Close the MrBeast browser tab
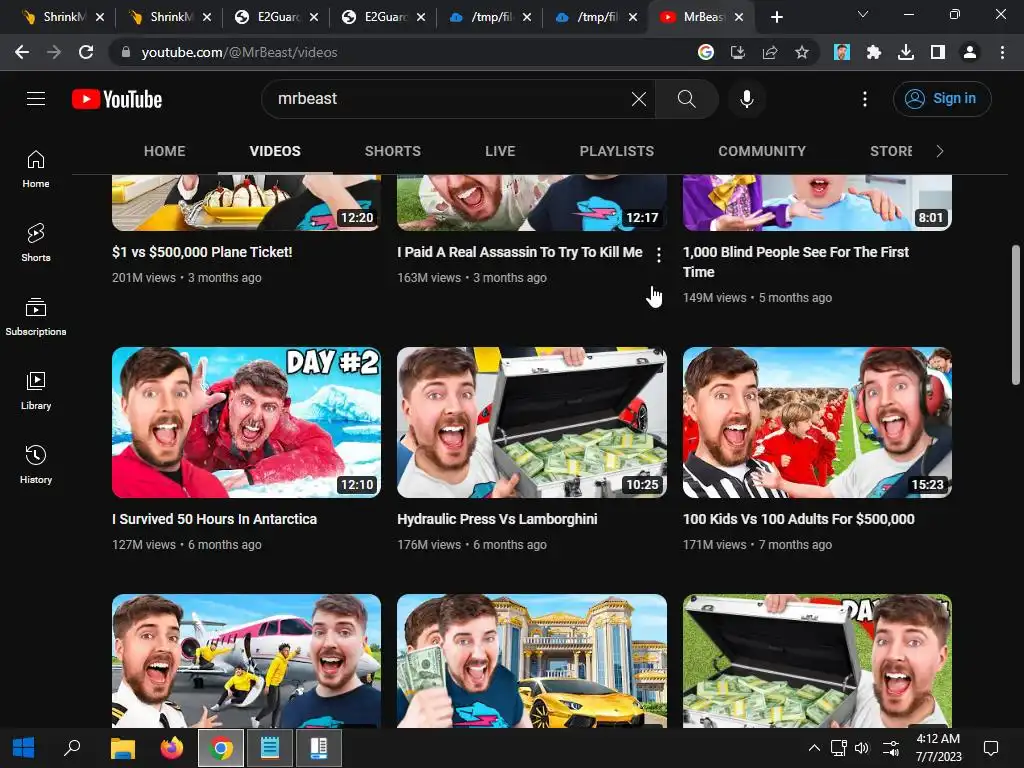Screen dimensions: 1024x768 tap(739, 17)
